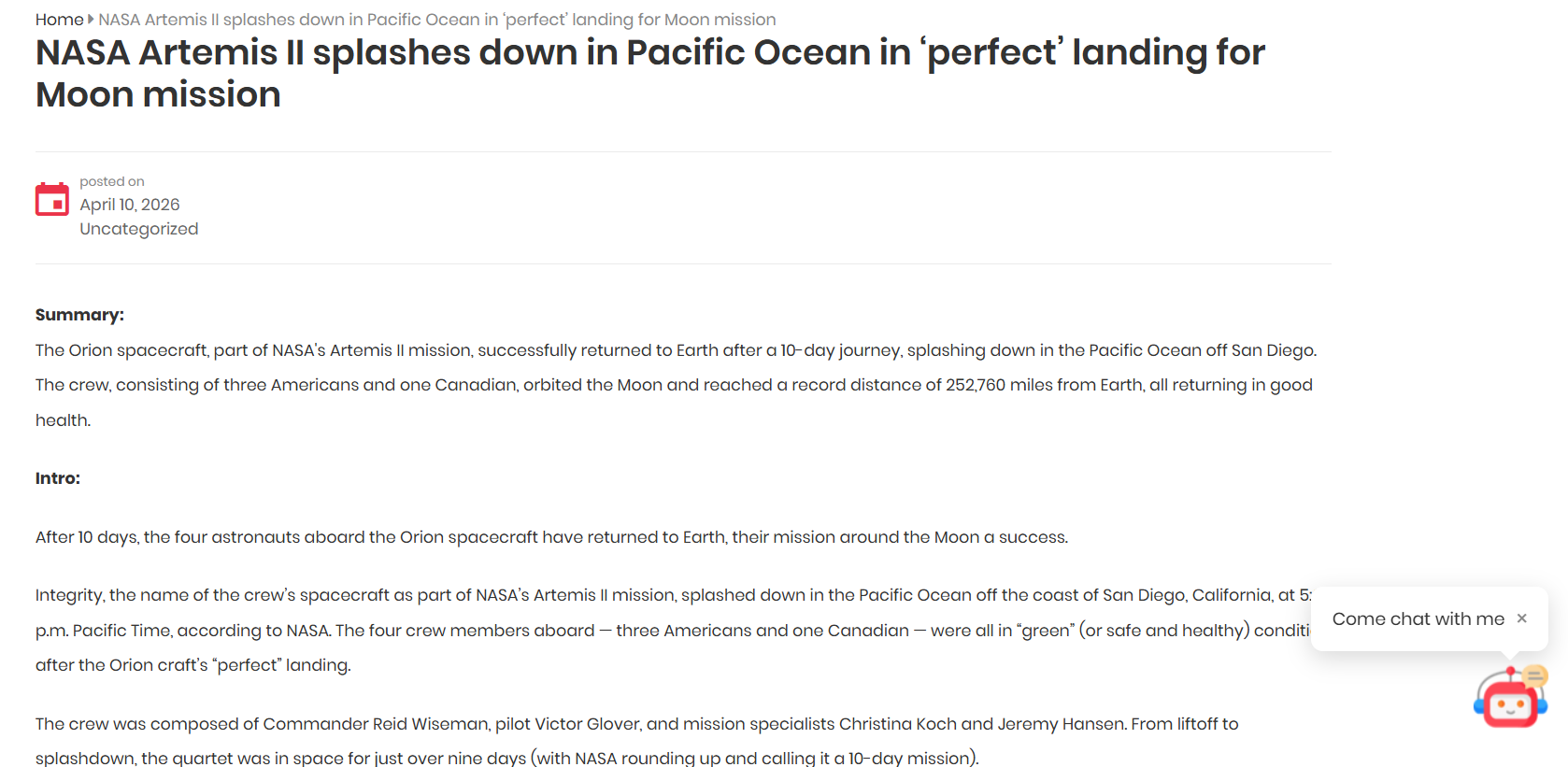Select the breadcrumb Artemis II page title
This screenshot has width=1568, height=767.
[437, 20]
